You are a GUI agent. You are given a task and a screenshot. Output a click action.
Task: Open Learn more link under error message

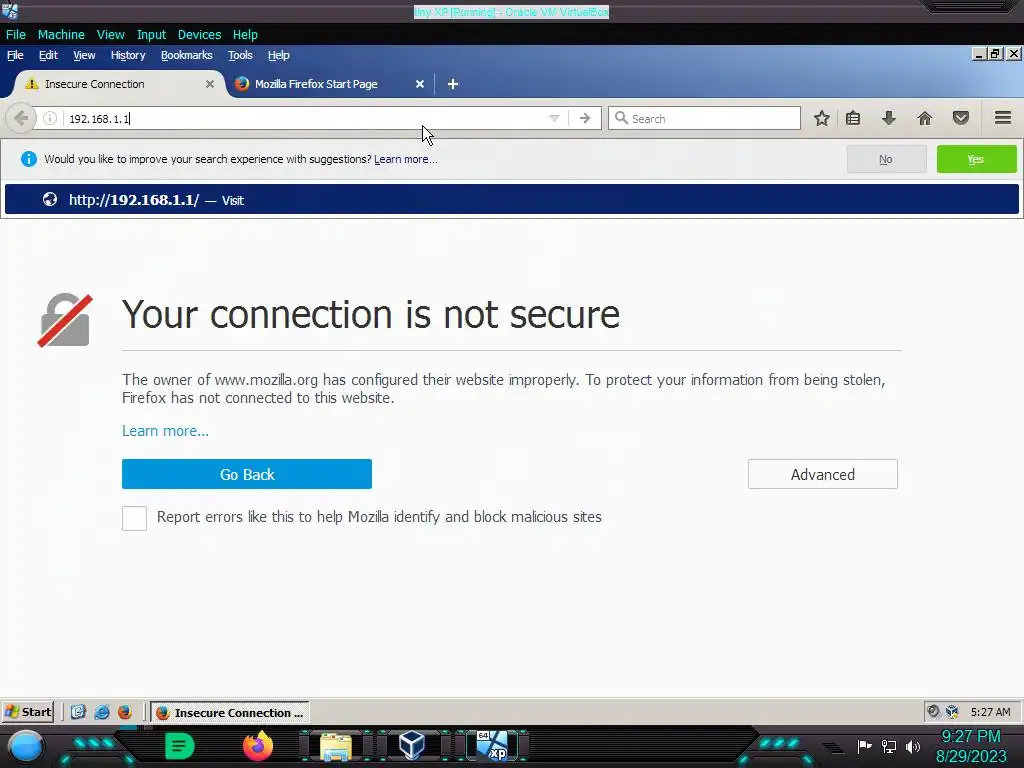165,431
